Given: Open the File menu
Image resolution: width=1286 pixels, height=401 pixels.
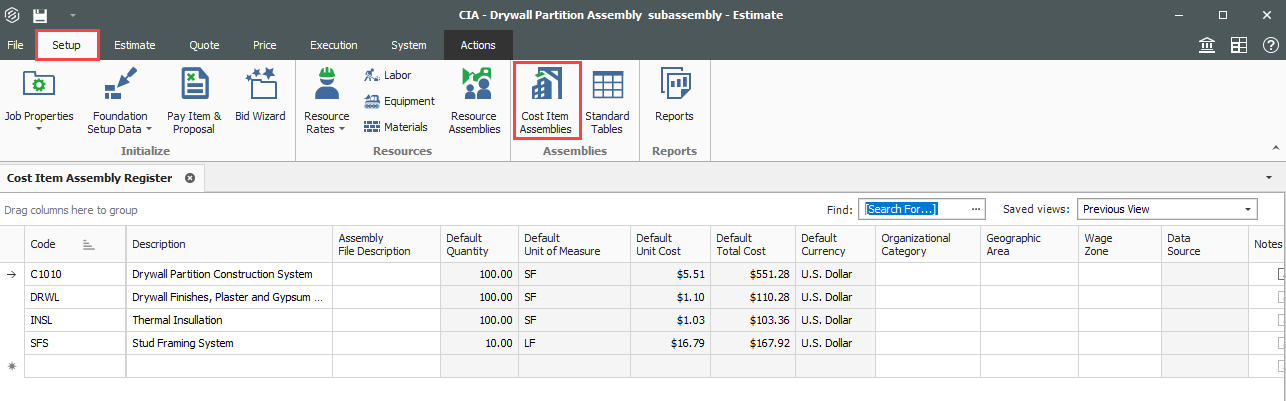Looking at the screenshot, I should (15, 45).
